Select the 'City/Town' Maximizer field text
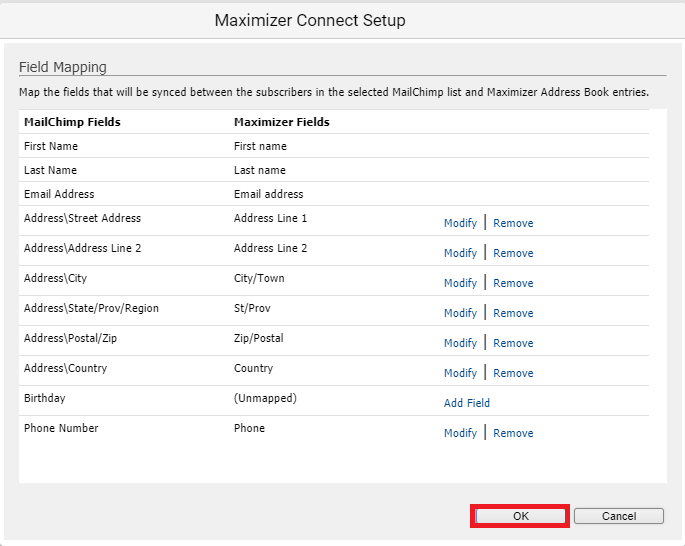Image resolution: width=685 pixels, height=546 pixels. (259, 278)
